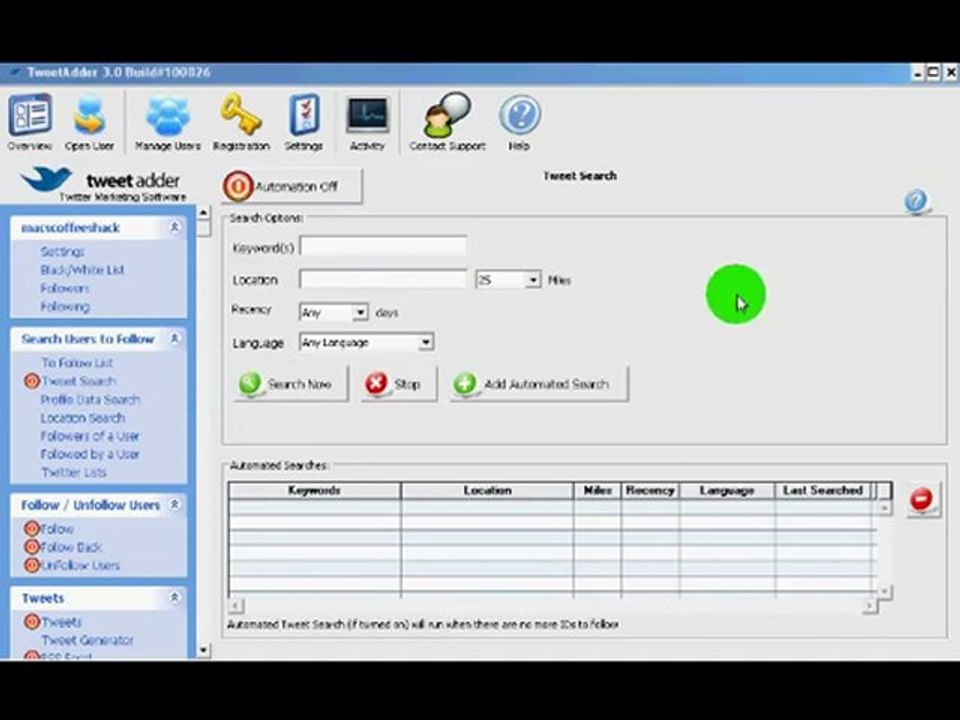Open the Help toolbar icon

519,122
